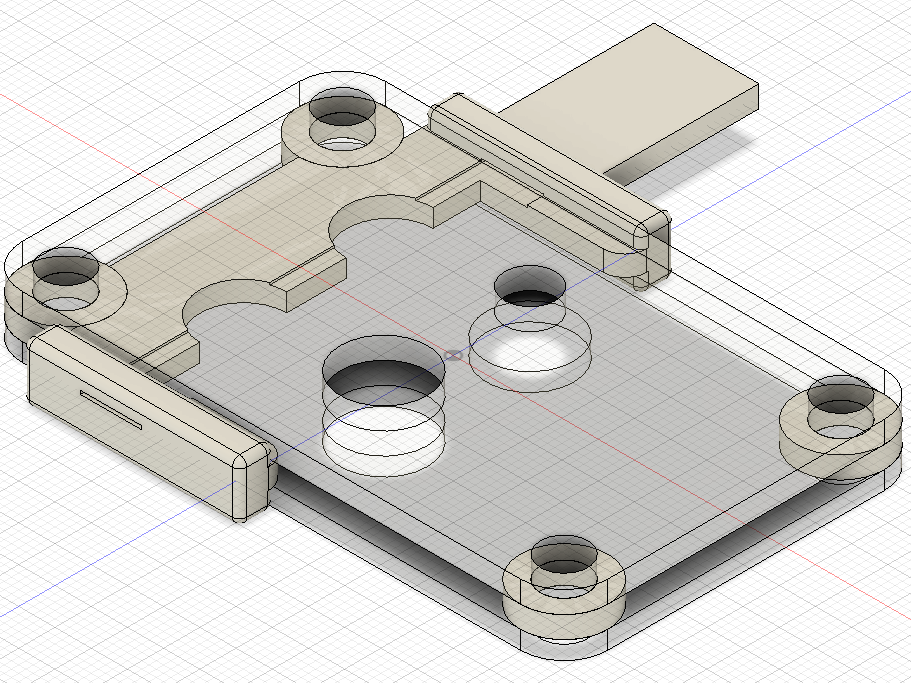The width and height of the screenshot is (911, 683).
Task: Select the right corner standoff hole
Action: [x=839, y=400]
